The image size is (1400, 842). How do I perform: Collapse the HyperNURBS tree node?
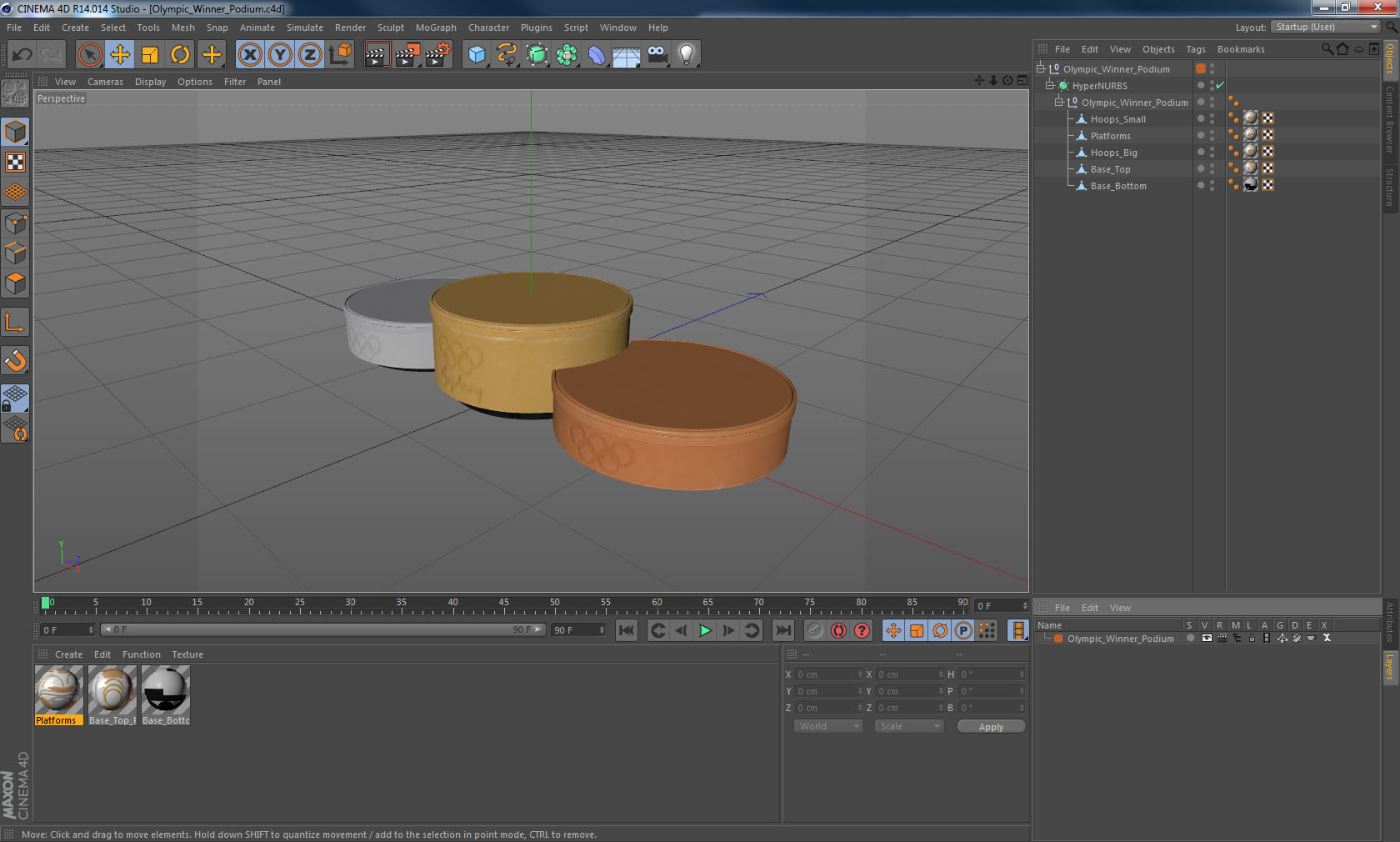coord(1050,86)
